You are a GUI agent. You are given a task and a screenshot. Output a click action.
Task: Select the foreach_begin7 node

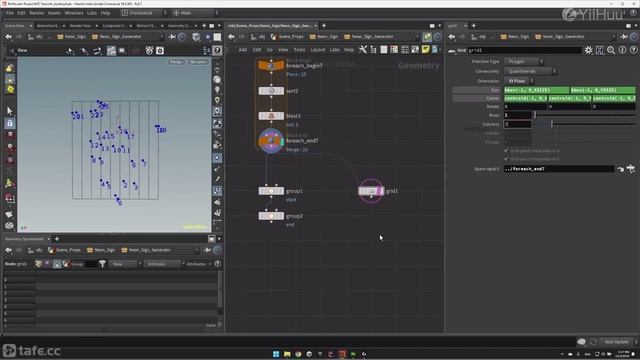(x=271, y=65)
